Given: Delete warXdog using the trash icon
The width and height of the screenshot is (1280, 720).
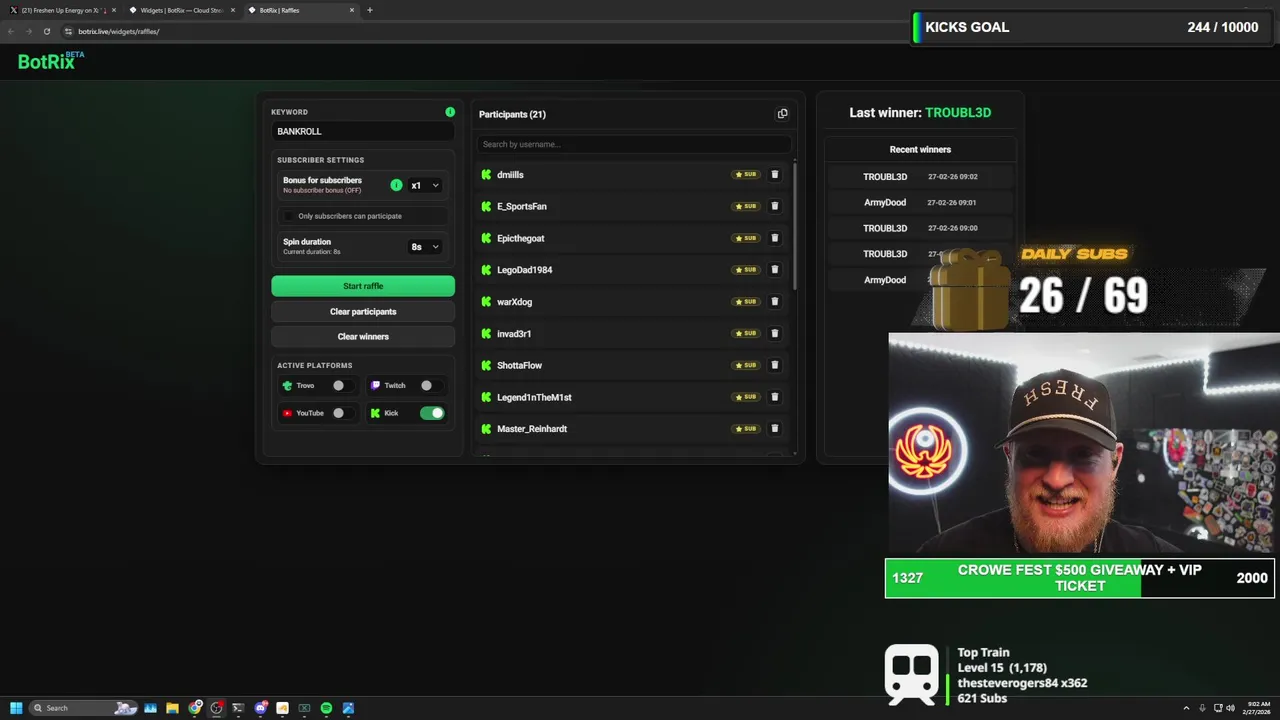Looking at the screenshot, I should click(774, 301).
